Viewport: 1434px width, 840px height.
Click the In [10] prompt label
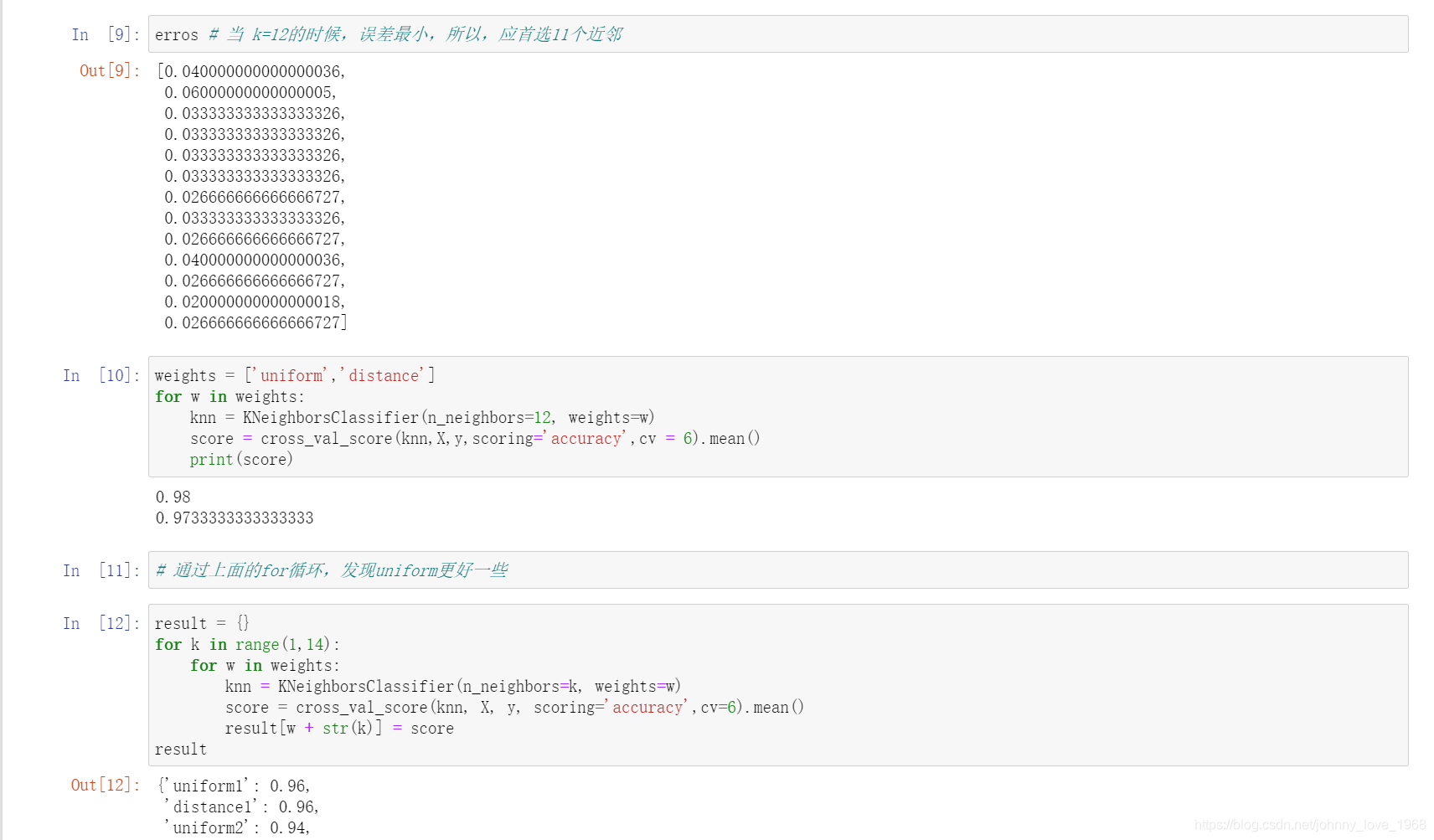coord(101,376)
